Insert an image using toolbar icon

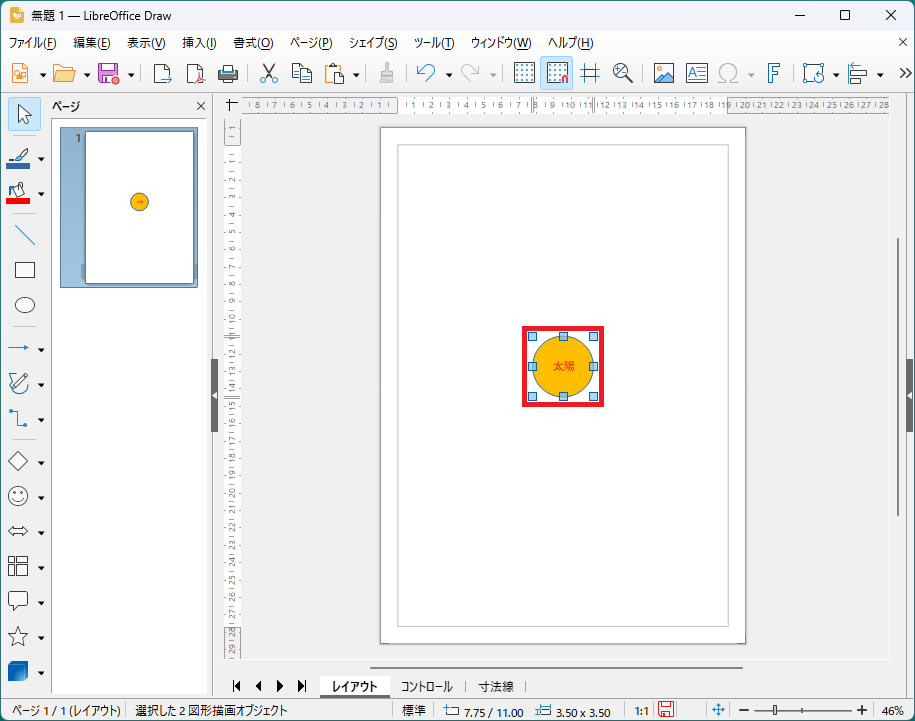click(664, 73)
